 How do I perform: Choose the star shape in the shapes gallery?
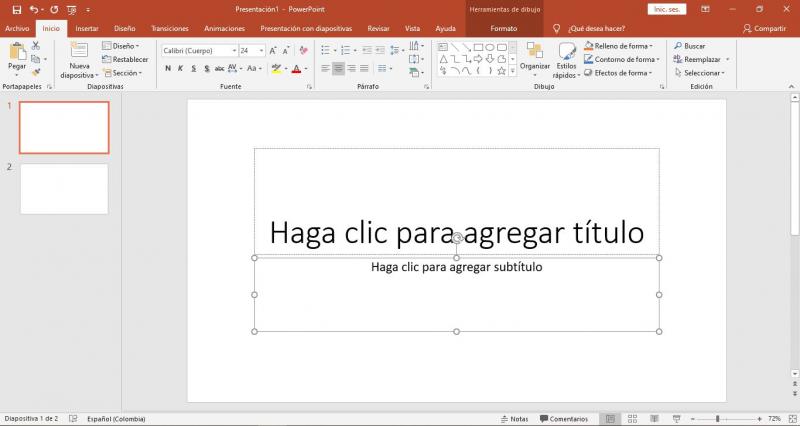click(502, 71)
